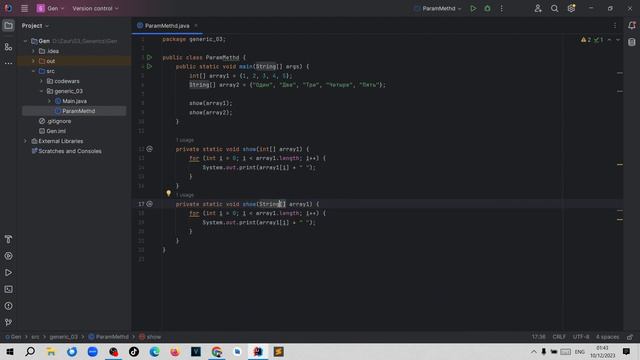Open the UTF-8 encoding selector
The image size is (640, 360).
point(581,337)
